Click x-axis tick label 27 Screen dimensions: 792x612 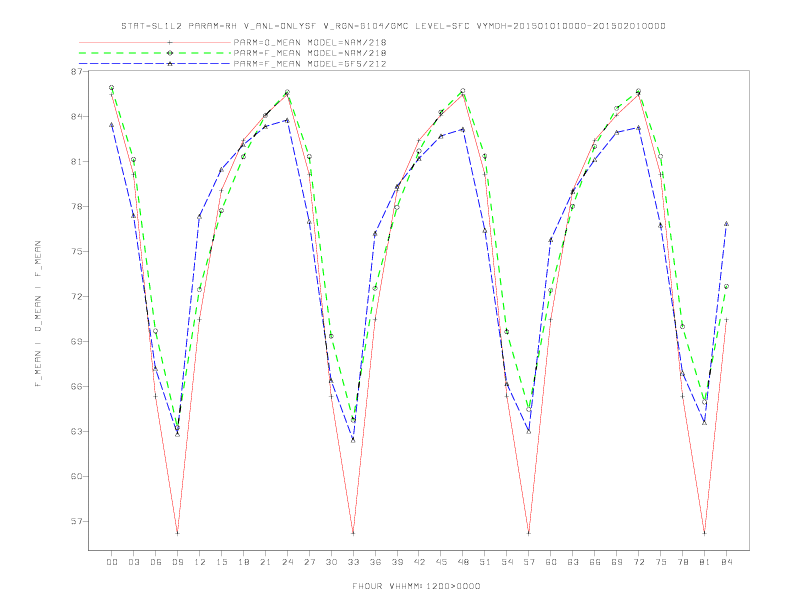(309, 562)
